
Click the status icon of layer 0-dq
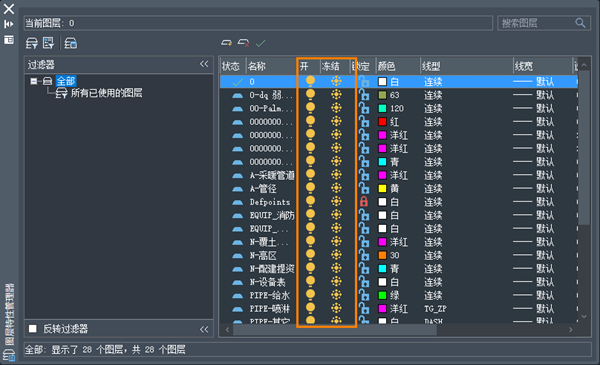(x=238, y=95)
